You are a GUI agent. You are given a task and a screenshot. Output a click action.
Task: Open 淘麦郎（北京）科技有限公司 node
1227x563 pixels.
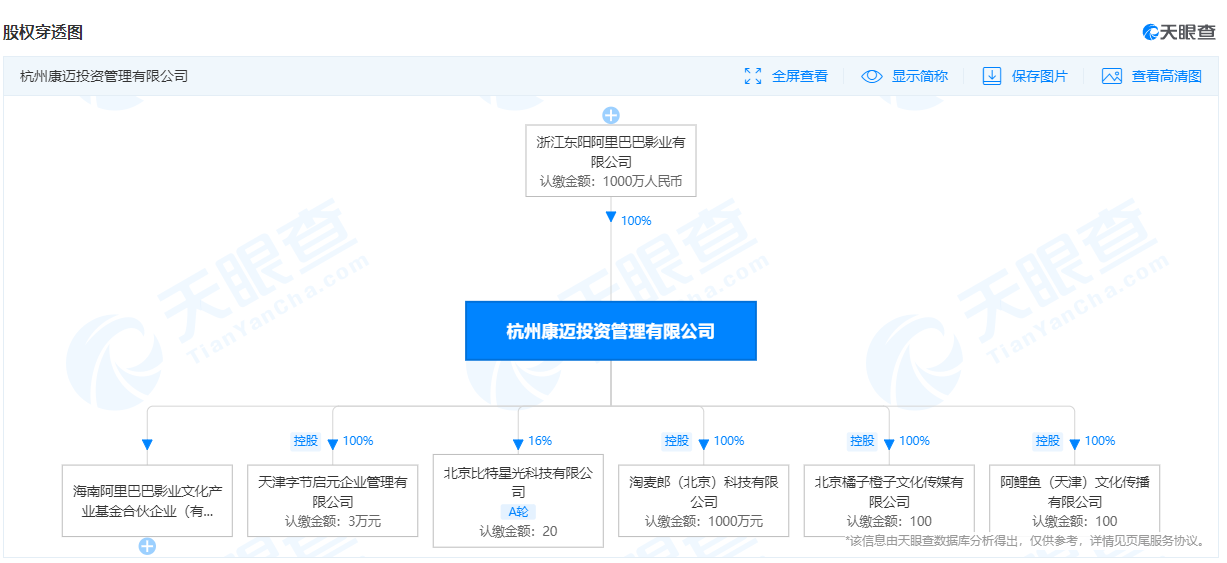[703, 500]
